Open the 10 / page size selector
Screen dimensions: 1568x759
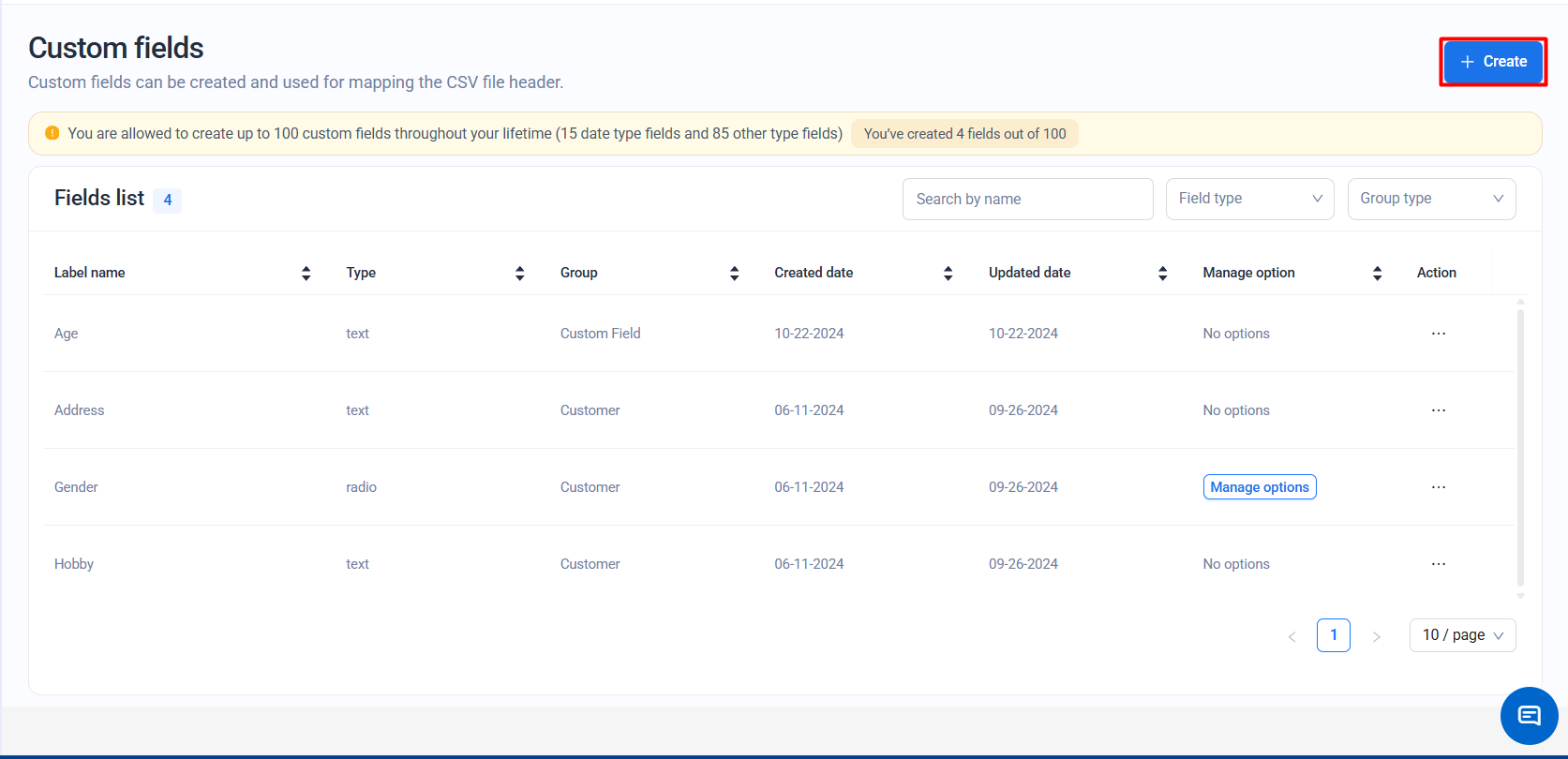tap(1462, 635)
